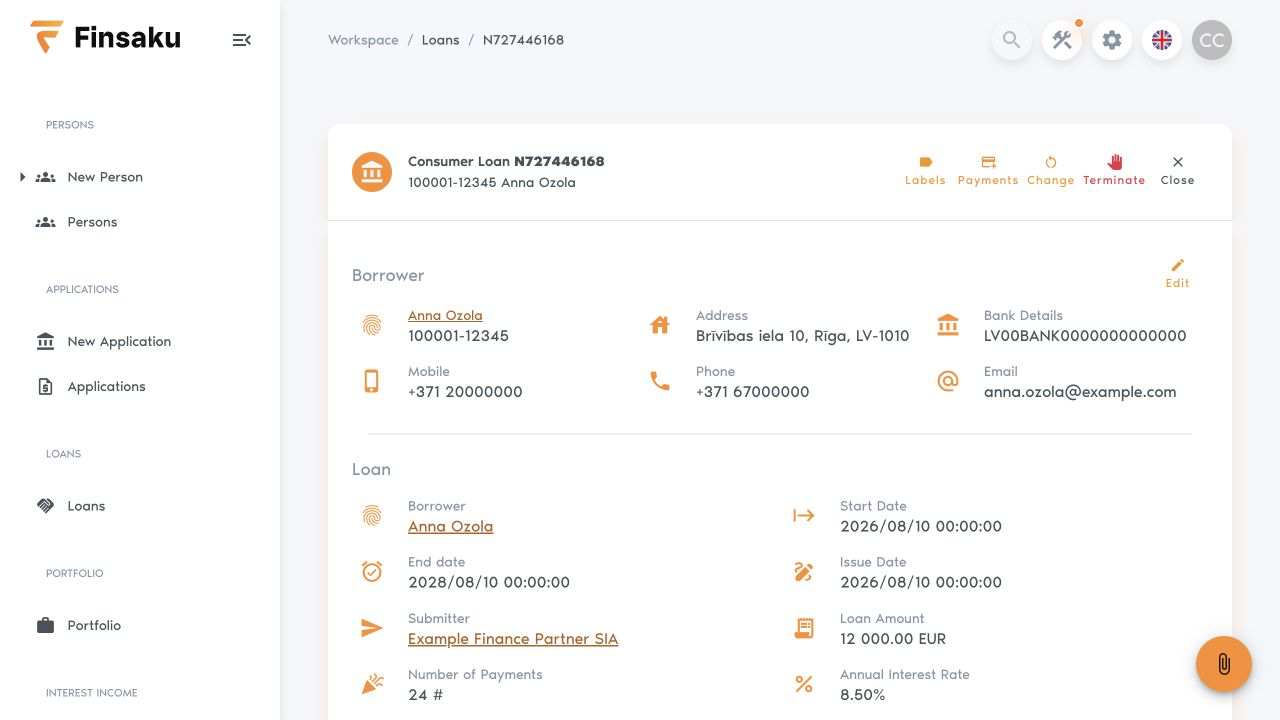Open Persons in sidebar
This screenshot has width=1280, height=720.
[x=92, y=222]
